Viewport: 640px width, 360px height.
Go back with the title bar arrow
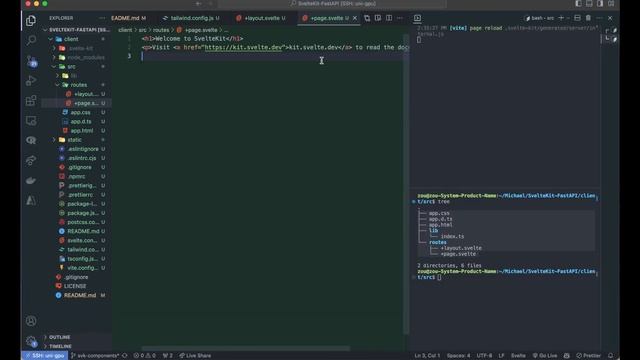pos(198,4)
